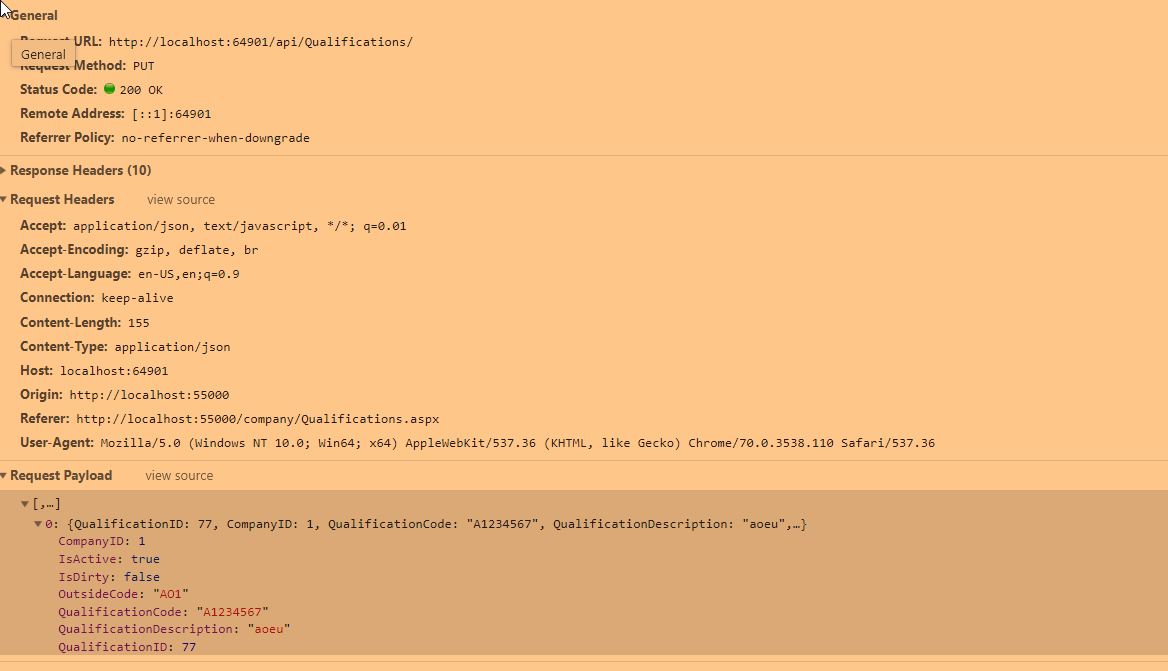Image resolution: width=1168 pixels, height=671 pixels.
Task: Collapse payload item 0 object triangle
Action: 38,524
